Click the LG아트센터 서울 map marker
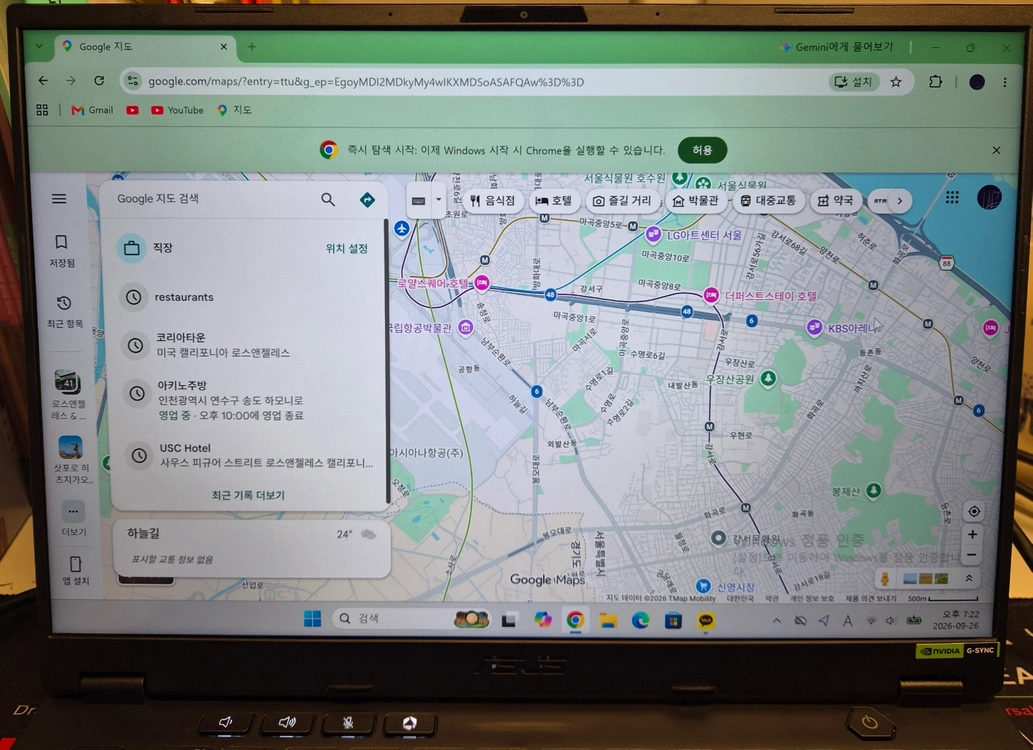The image size is (1033, 750). [x=653, y=234]
